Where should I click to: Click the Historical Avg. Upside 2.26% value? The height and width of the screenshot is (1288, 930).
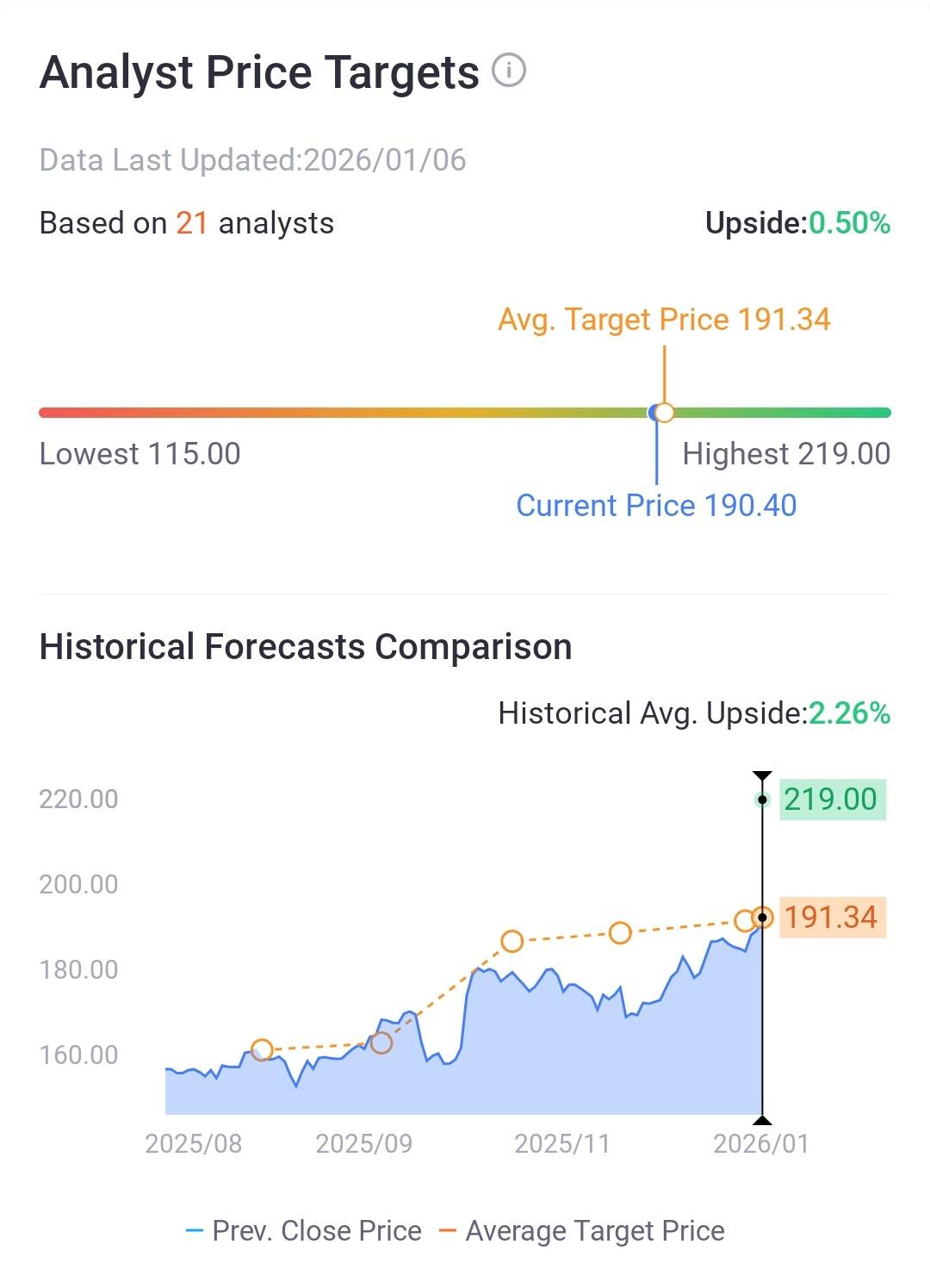pyautogui.click(x=848, y=713)
